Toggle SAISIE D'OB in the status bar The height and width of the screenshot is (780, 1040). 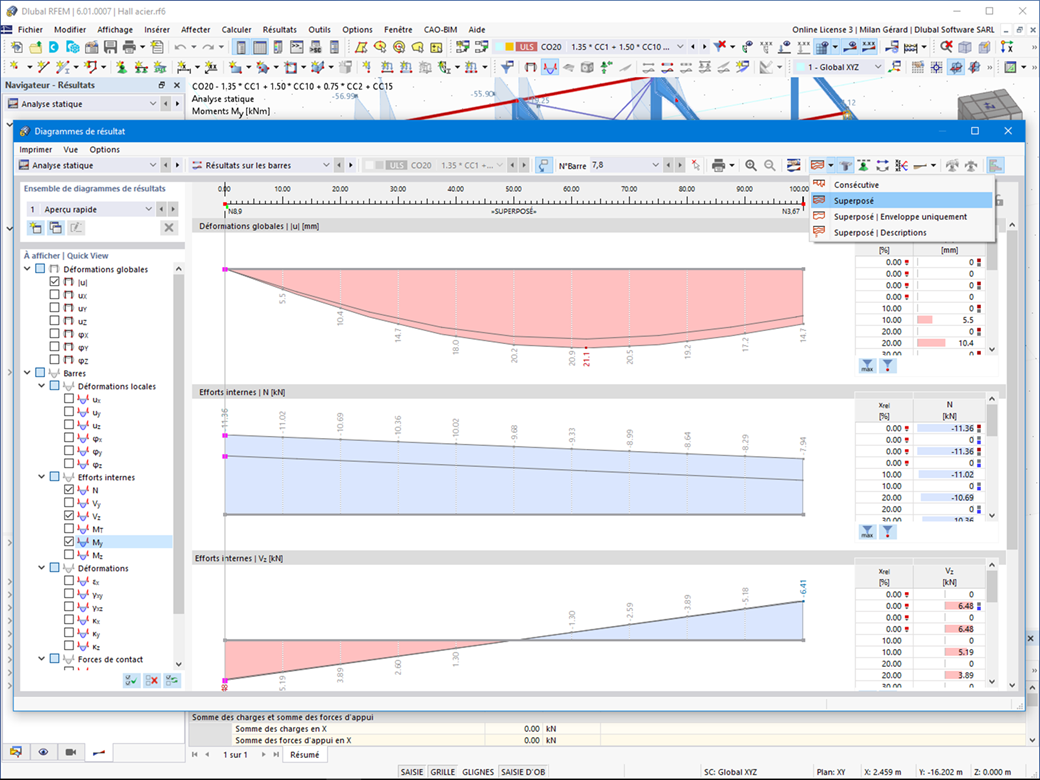tap(523, 772)
